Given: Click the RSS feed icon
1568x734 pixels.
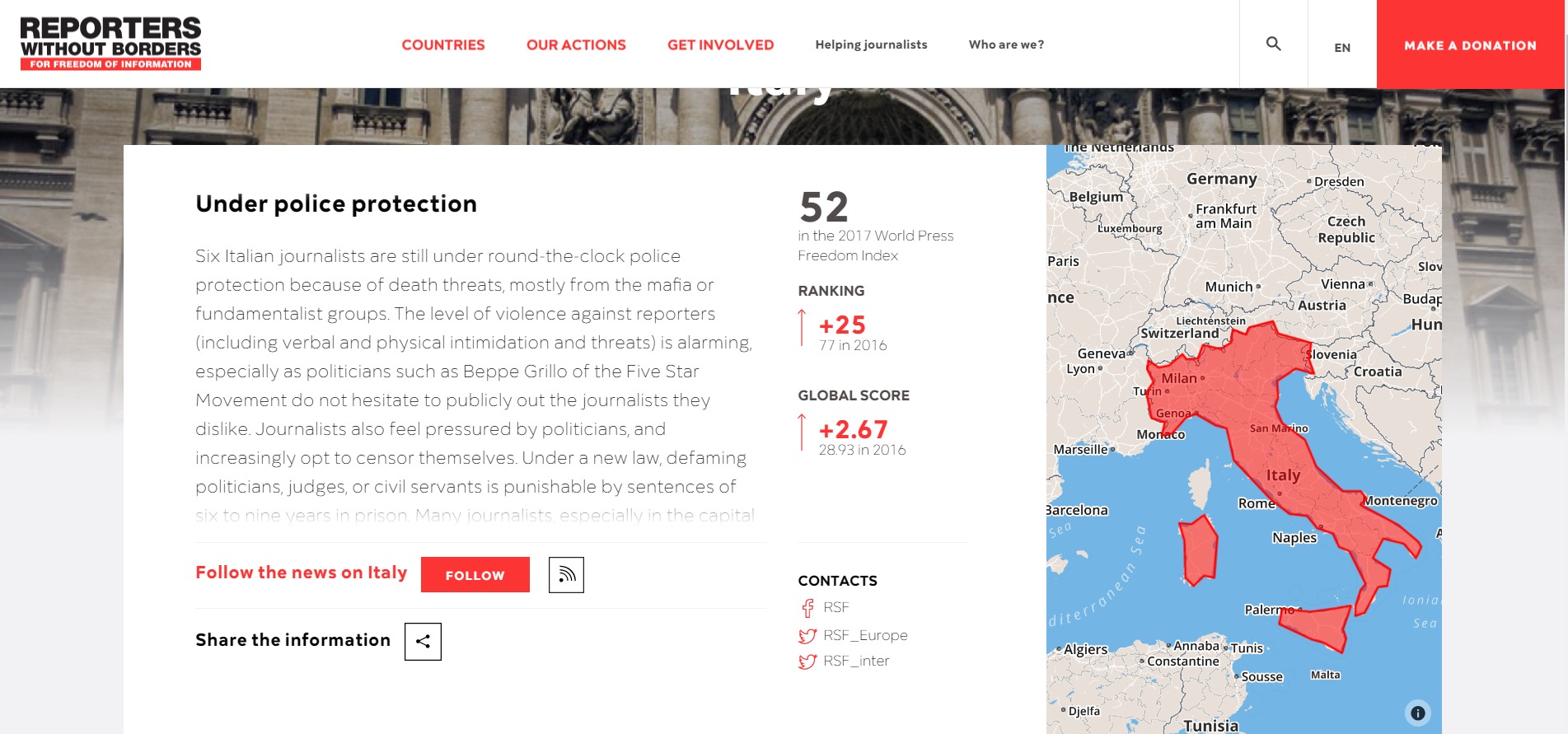Looking at the screenshot, I should pos(566,575).
